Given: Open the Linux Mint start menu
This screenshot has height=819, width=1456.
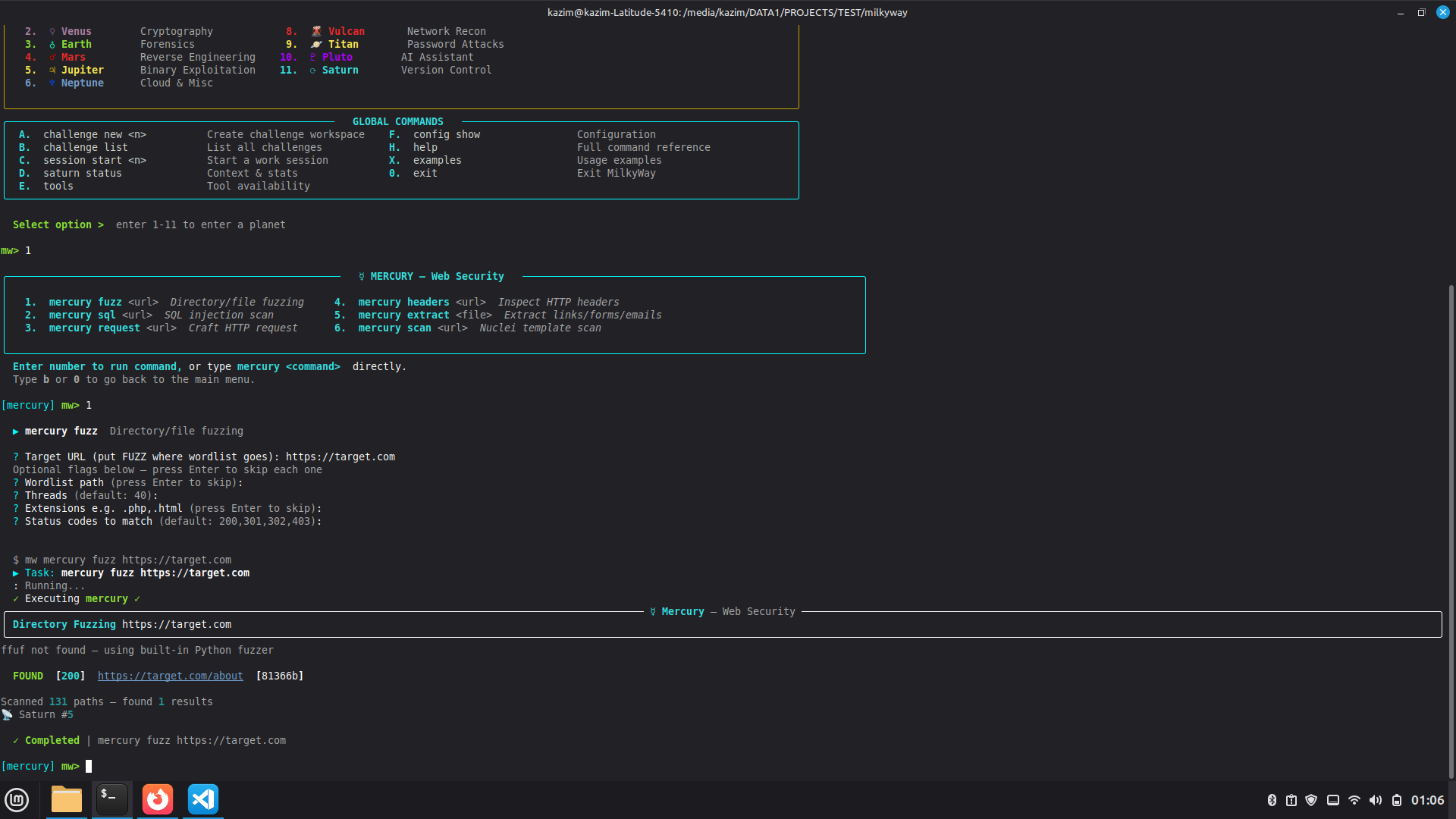Looking at the screenshot, I should click(17, 800).
